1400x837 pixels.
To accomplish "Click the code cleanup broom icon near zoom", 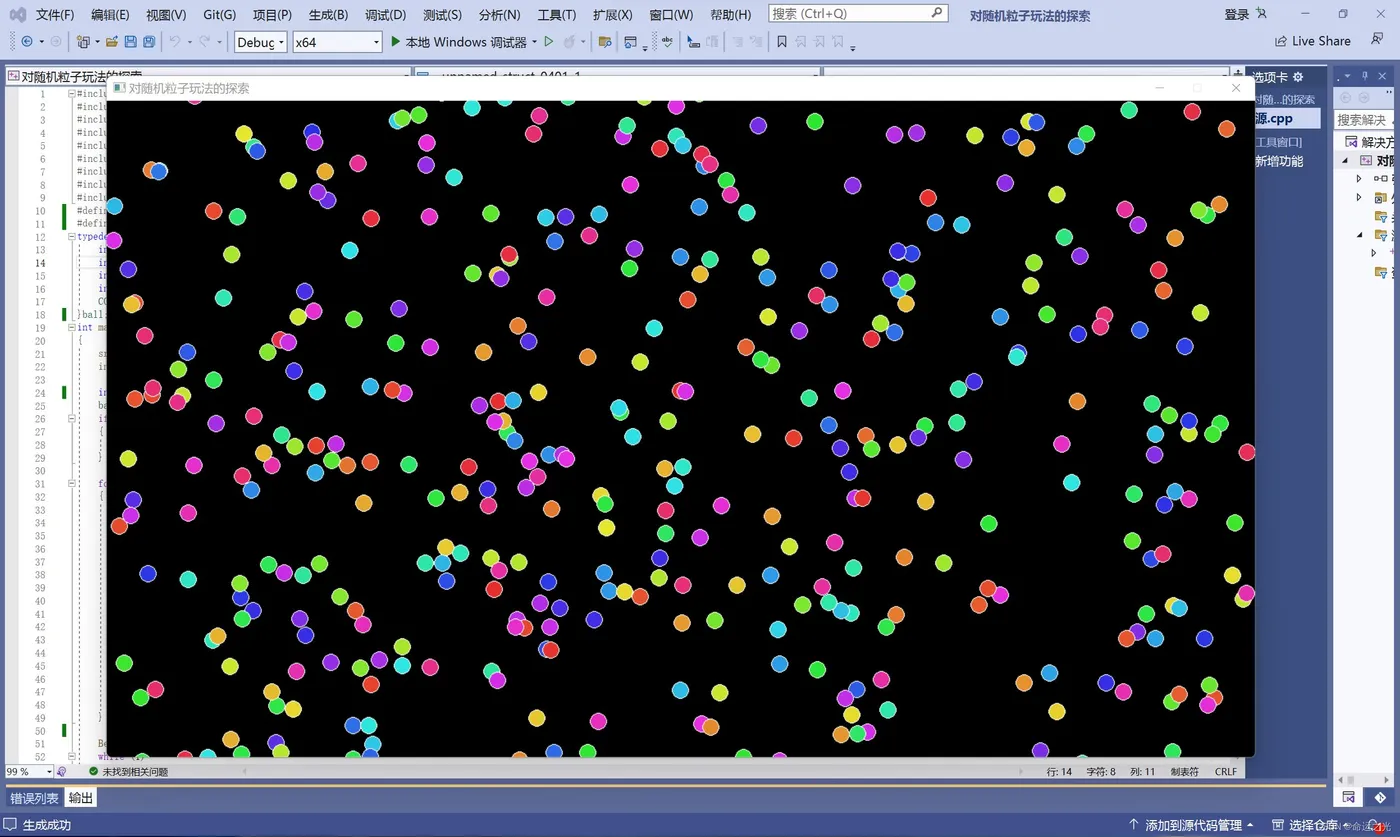I will (x=62, y=772).
